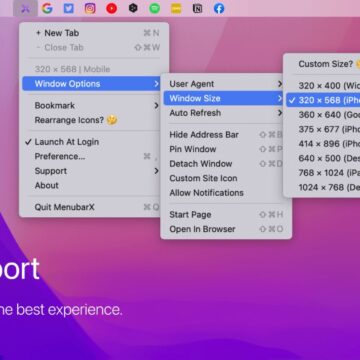Select the 360 × 640 window size
Screen dimensions: 360x360
point(323,115)
